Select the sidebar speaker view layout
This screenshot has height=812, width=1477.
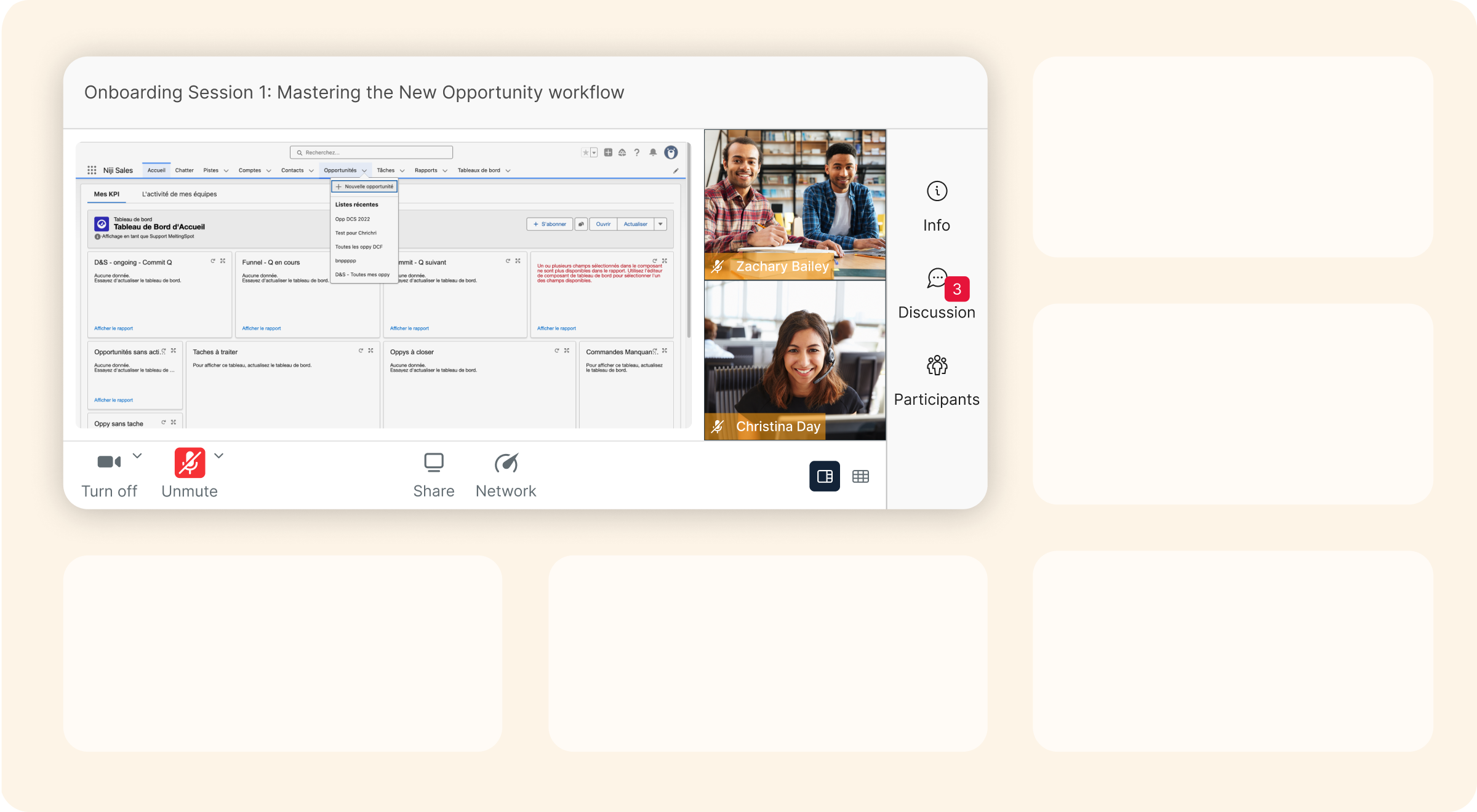pyautogui.click(x=825, y=476)
